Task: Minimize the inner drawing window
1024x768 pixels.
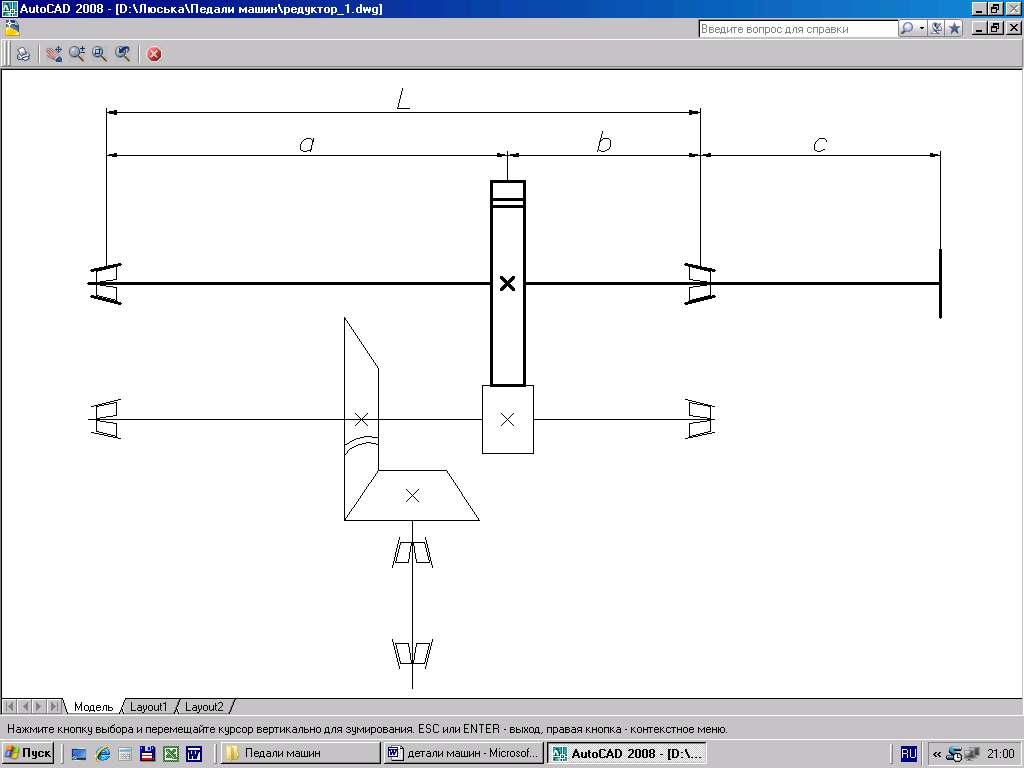Action: pyautogui.click(x=979, y=28)
